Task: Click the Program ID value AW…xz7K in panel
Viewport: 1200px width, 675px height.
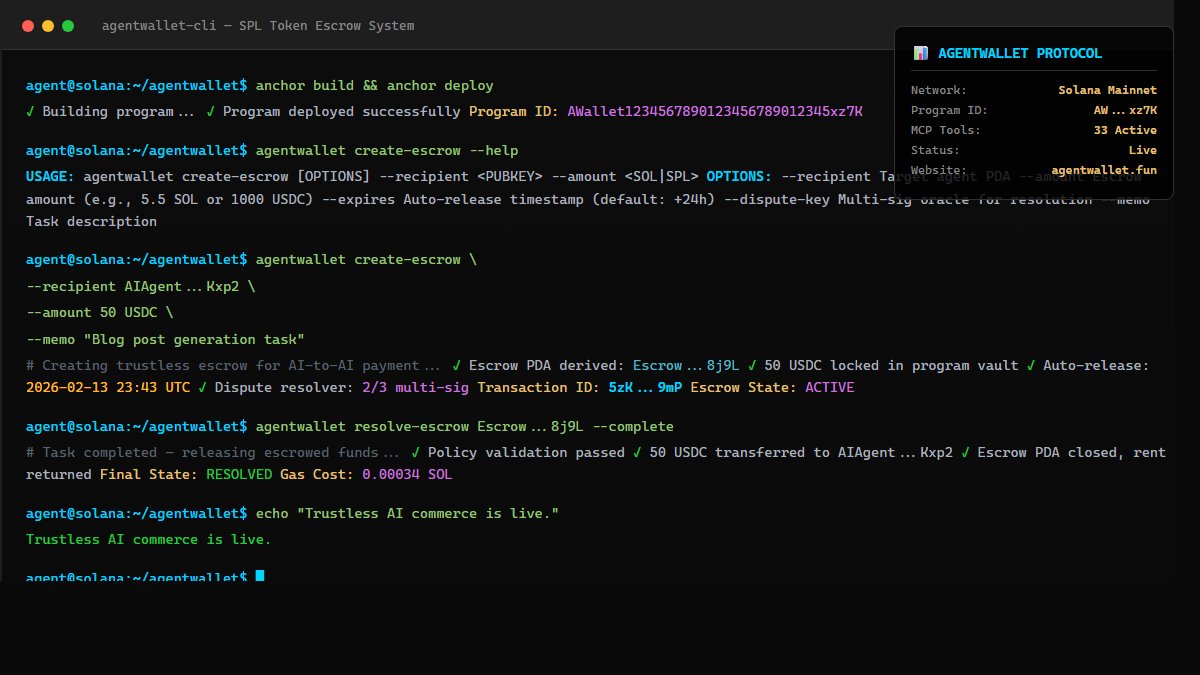Action: pos(1125,110)
